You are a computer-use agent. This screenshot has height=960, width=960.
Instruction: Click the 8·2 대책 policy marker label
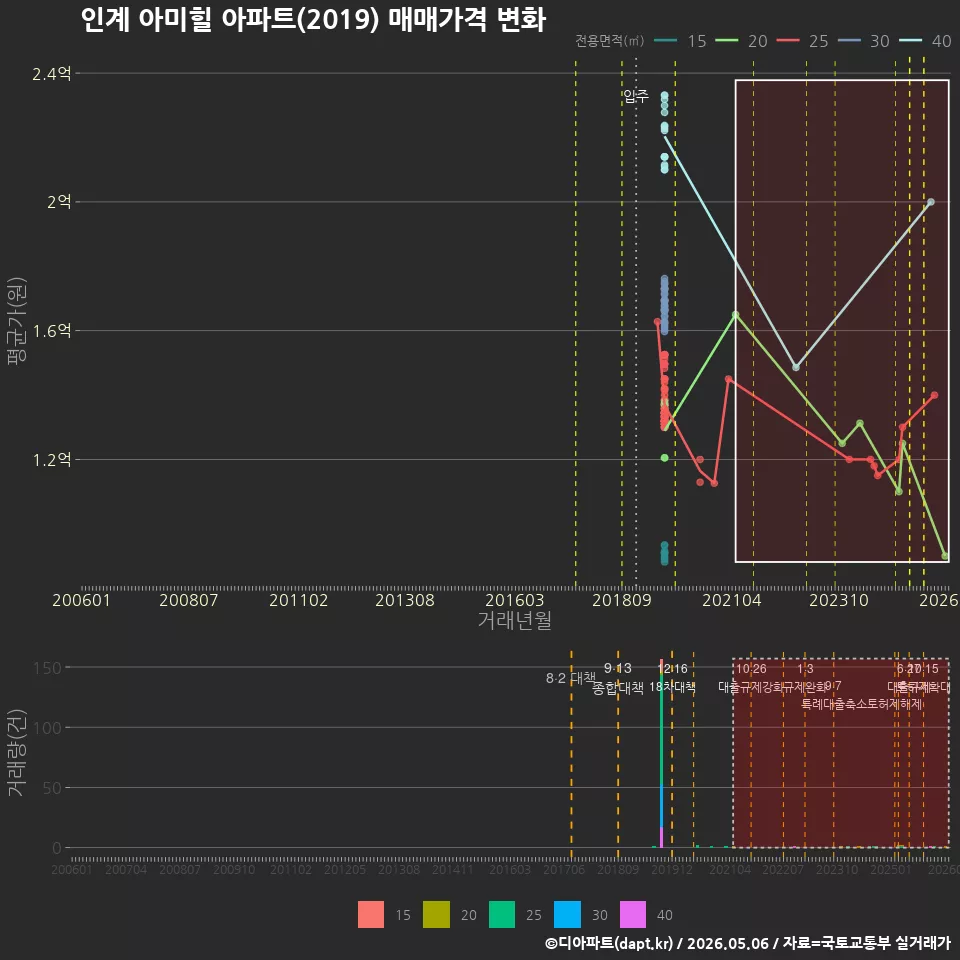point(571,678)
